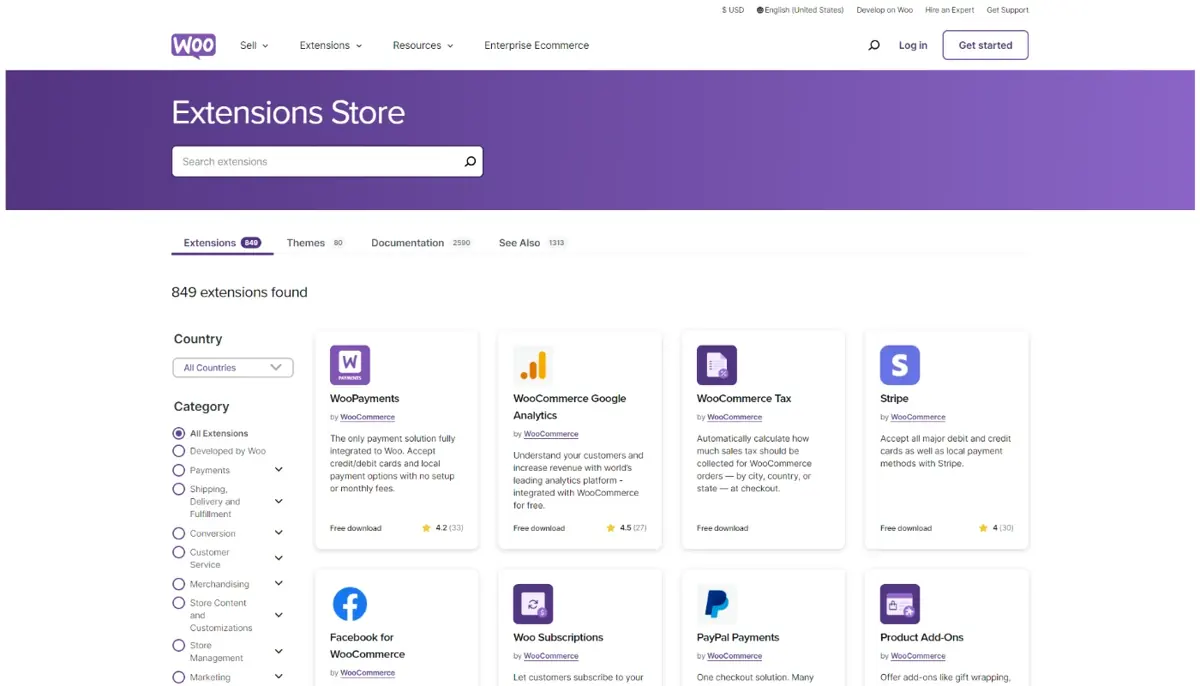Select the Store Management category radio

pos(179,646)
